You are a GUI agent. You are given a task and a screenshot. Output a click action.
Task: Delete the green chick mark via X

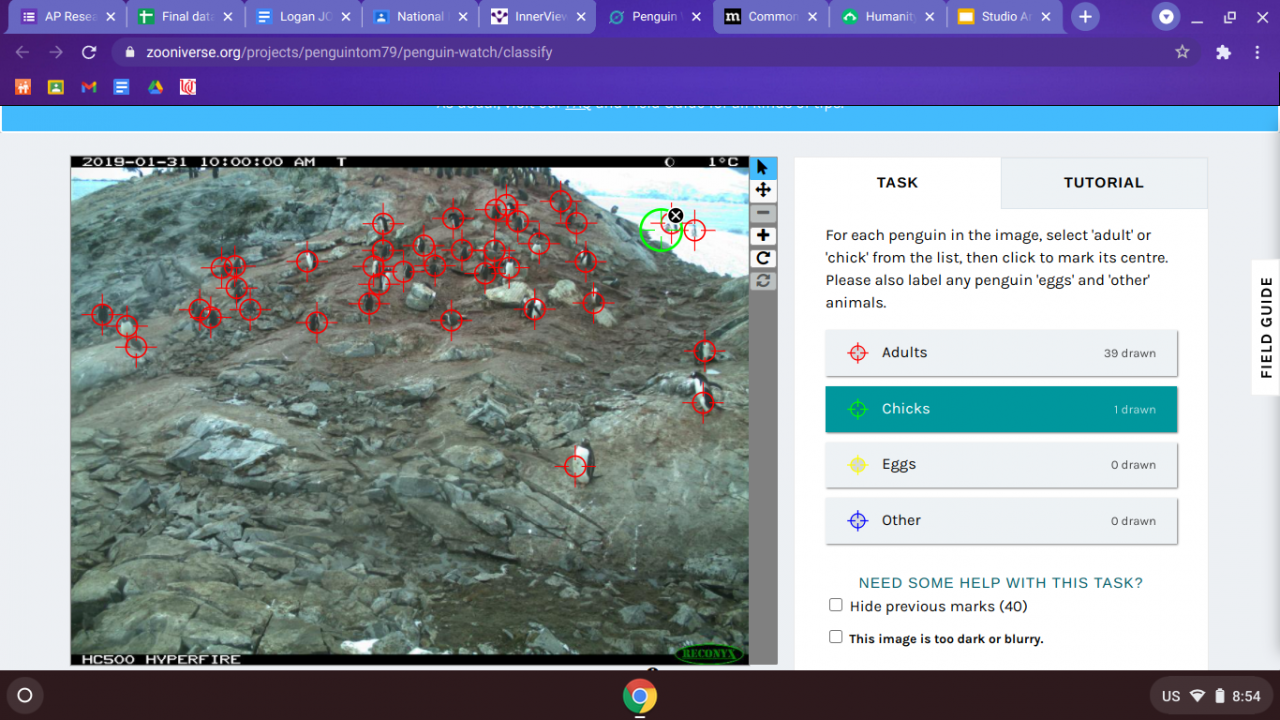676,216
